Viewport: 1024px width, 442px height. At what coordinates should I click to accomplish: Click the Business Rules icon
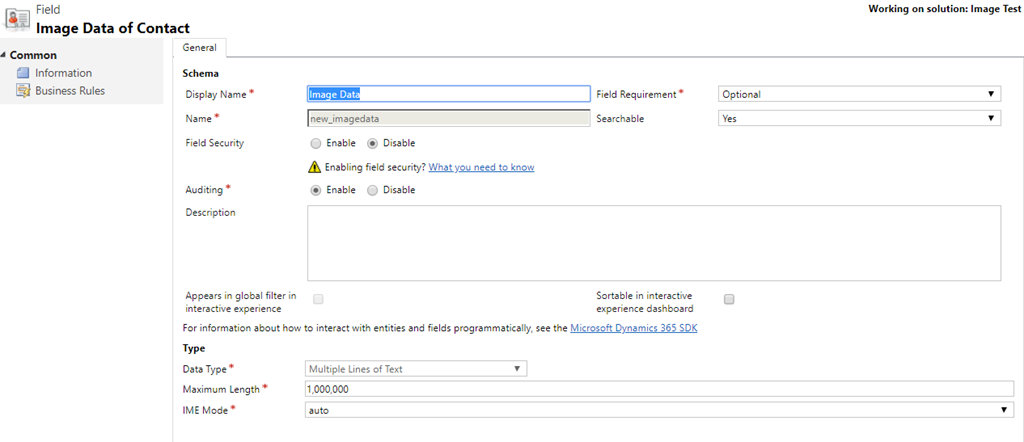pos(23,91)
